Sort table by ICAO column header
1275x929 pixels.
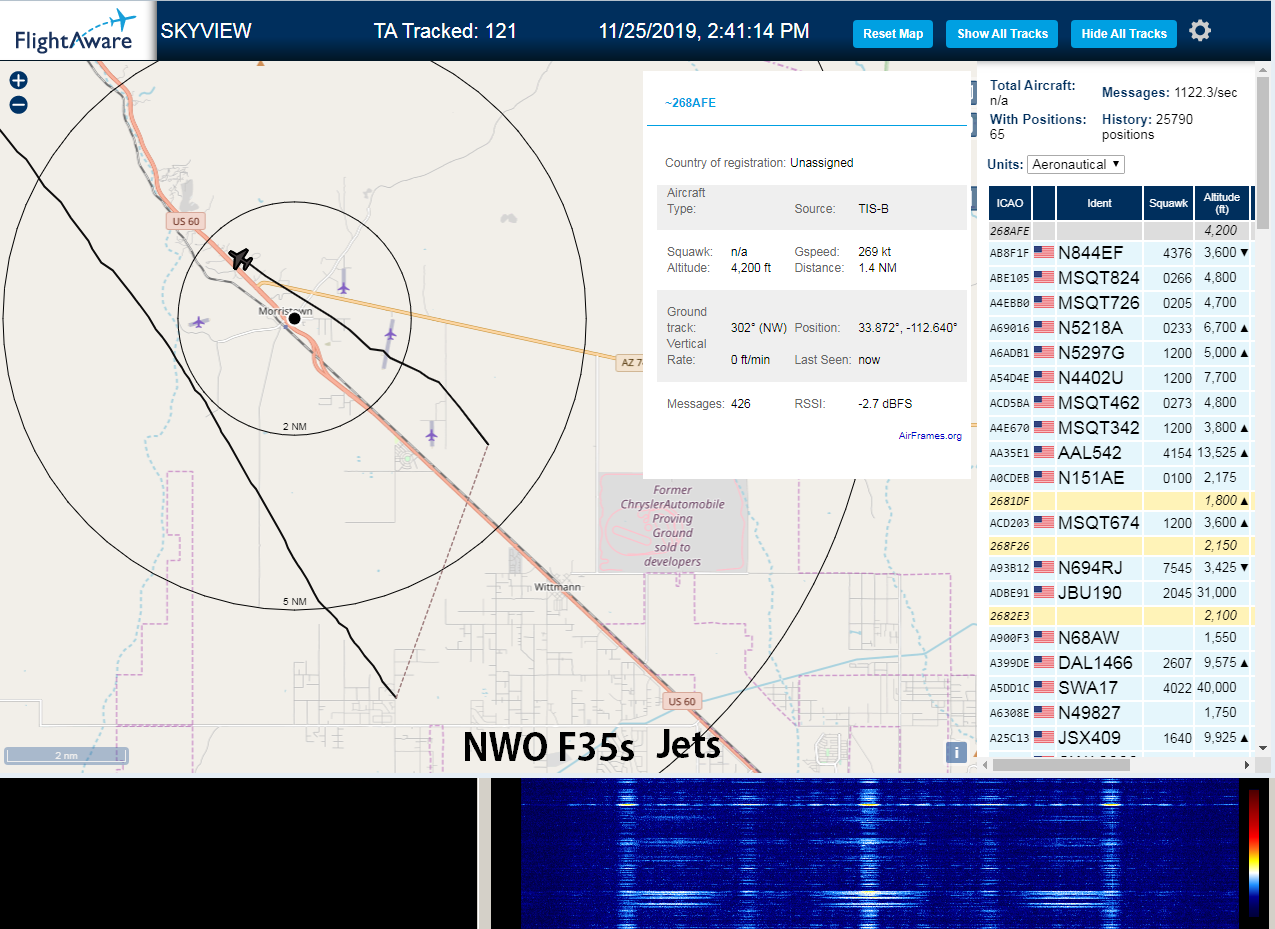pos(1010,203)
